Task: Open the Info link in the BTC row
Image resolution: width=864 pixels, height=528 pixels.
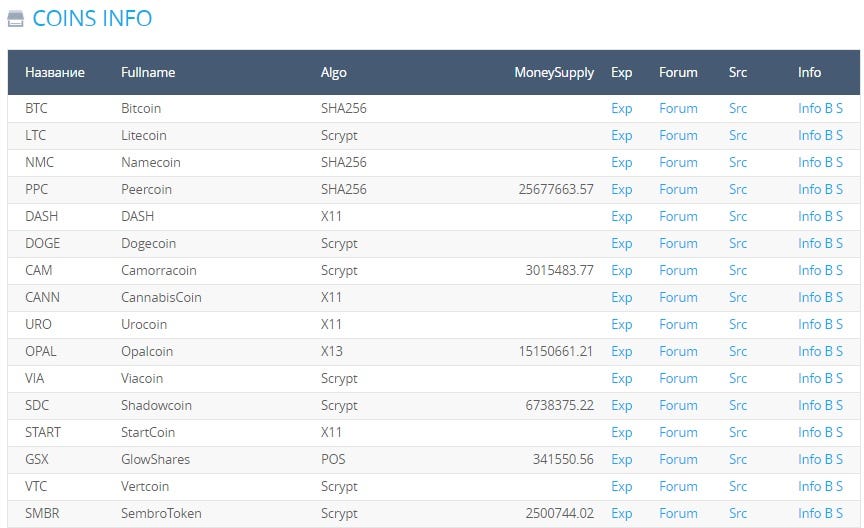Action: point(809,109)
